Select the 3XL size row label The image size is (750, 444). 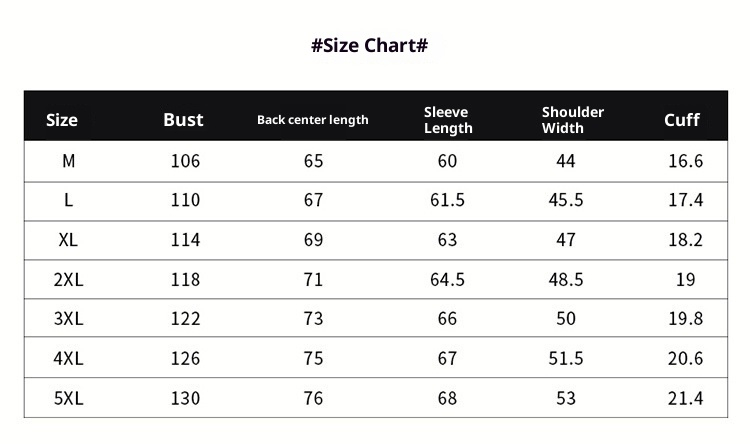(68, 319)
